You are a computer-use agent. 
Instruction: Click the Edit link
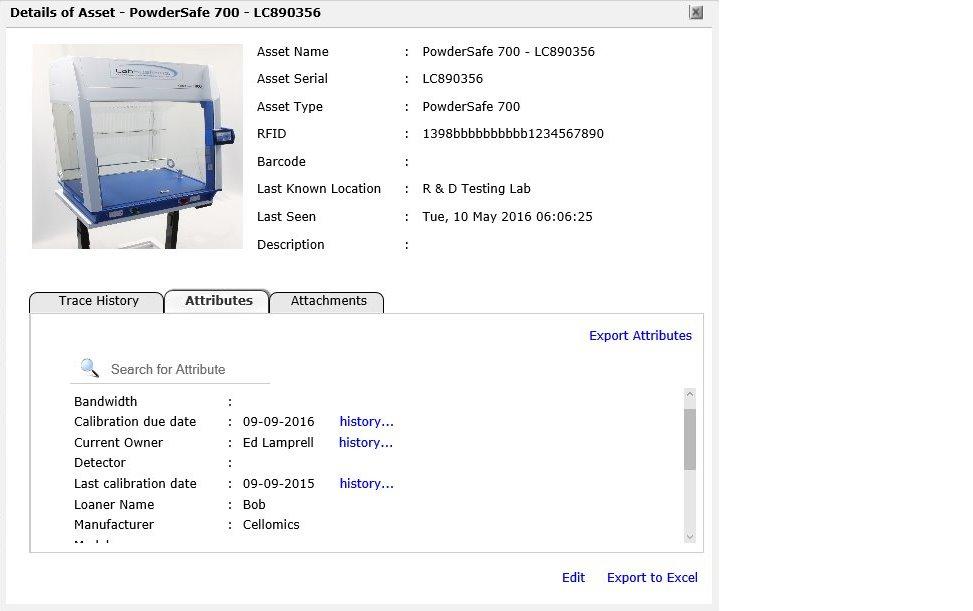tap(573, 578)
